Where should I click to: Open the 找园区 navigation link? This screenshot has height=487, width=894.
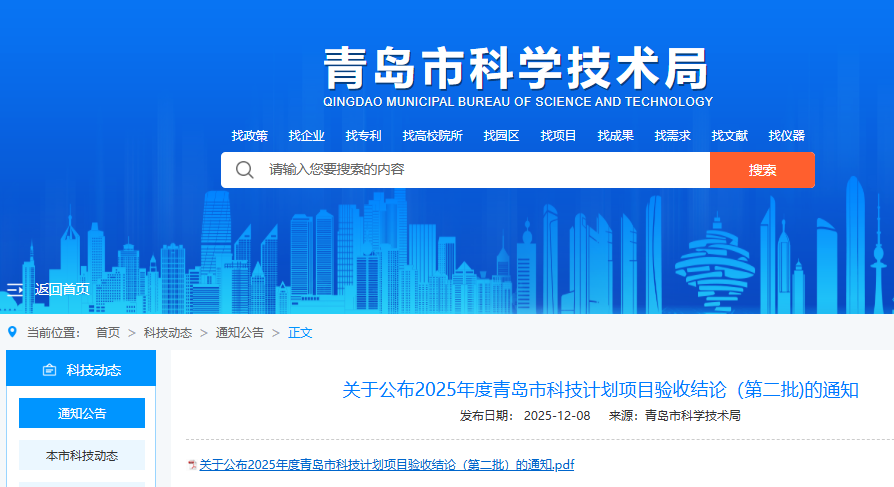[501, 136]
